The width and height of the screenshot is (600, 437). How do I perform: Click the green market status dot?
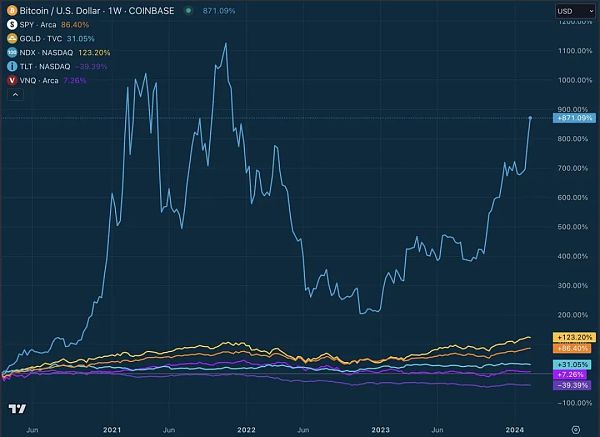click(x=189, y=10)
